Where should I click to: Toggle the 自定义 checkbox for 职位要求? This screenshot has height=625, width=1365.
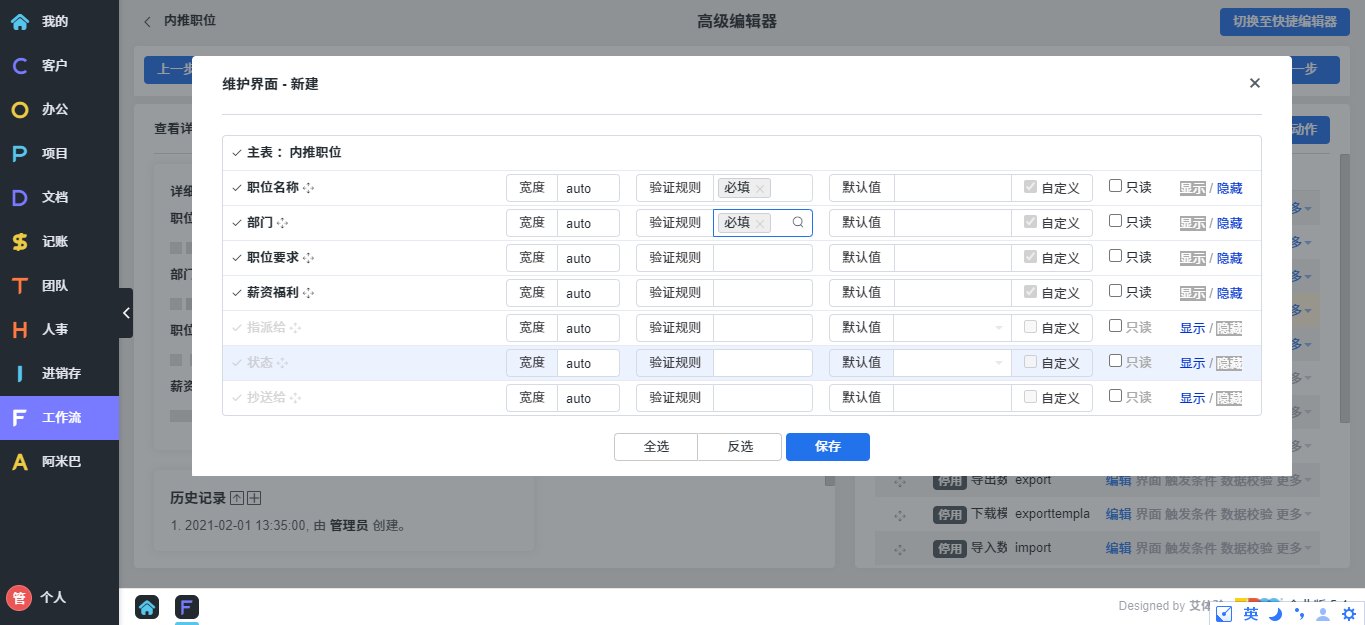click(x=1031, y=257)
